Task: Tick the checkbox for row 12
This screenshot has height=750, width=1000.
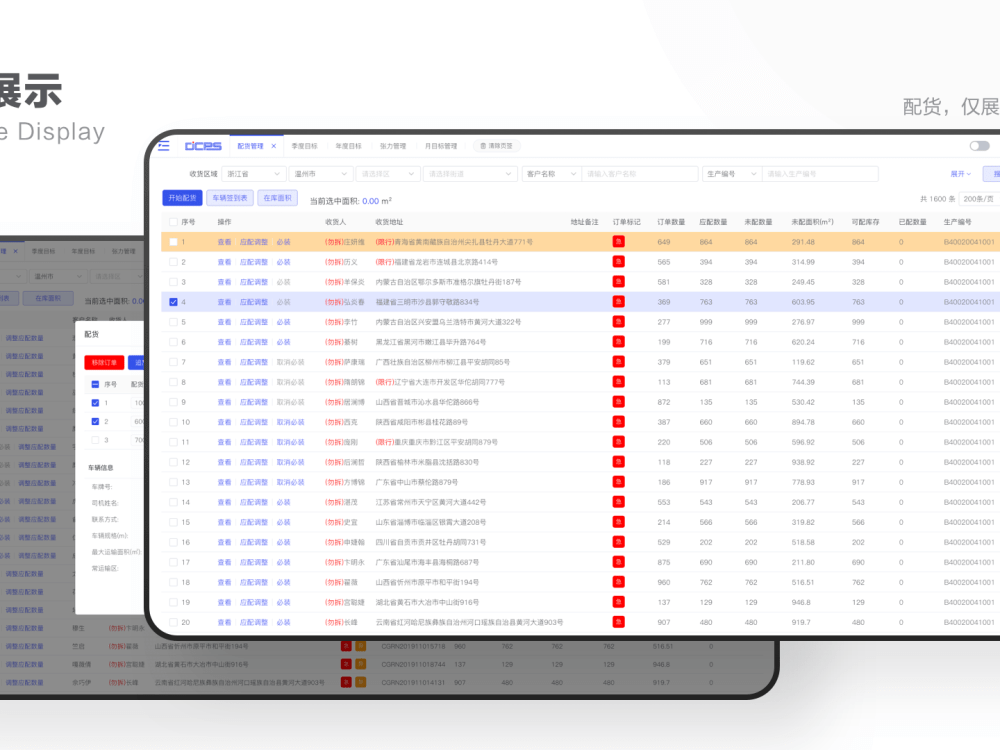Action: [x=173, y=462]
